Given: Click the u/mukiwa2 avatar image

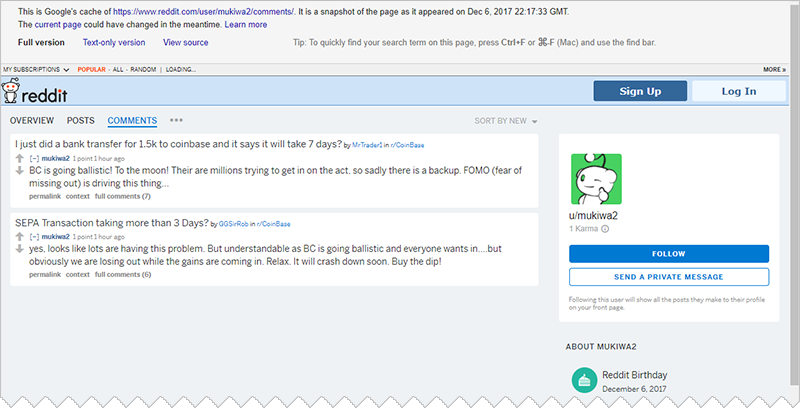Looking at the screenshot, I should 595,179.
